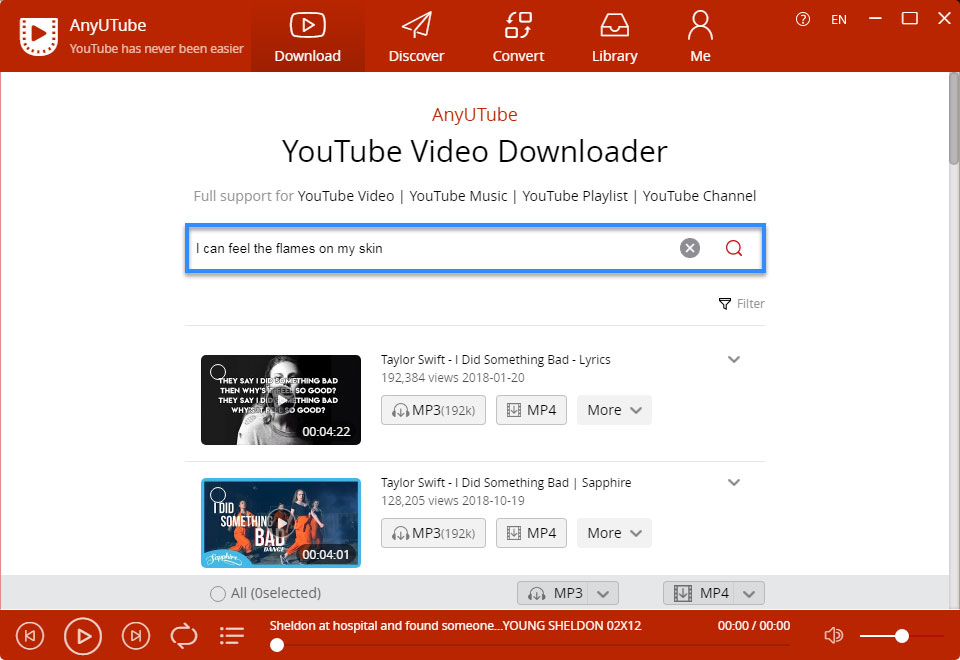Screen dimensions: 960x660
Task: Download Lyrics video as MP4
Action: coord(531,410)
